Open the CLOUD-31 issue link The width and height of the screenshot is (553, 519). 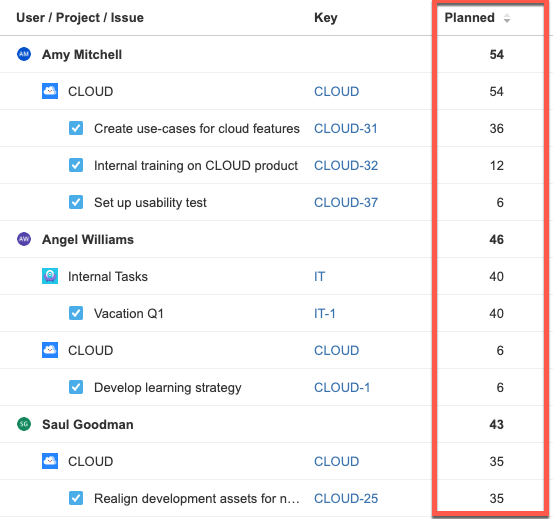[x=346, y=129]
